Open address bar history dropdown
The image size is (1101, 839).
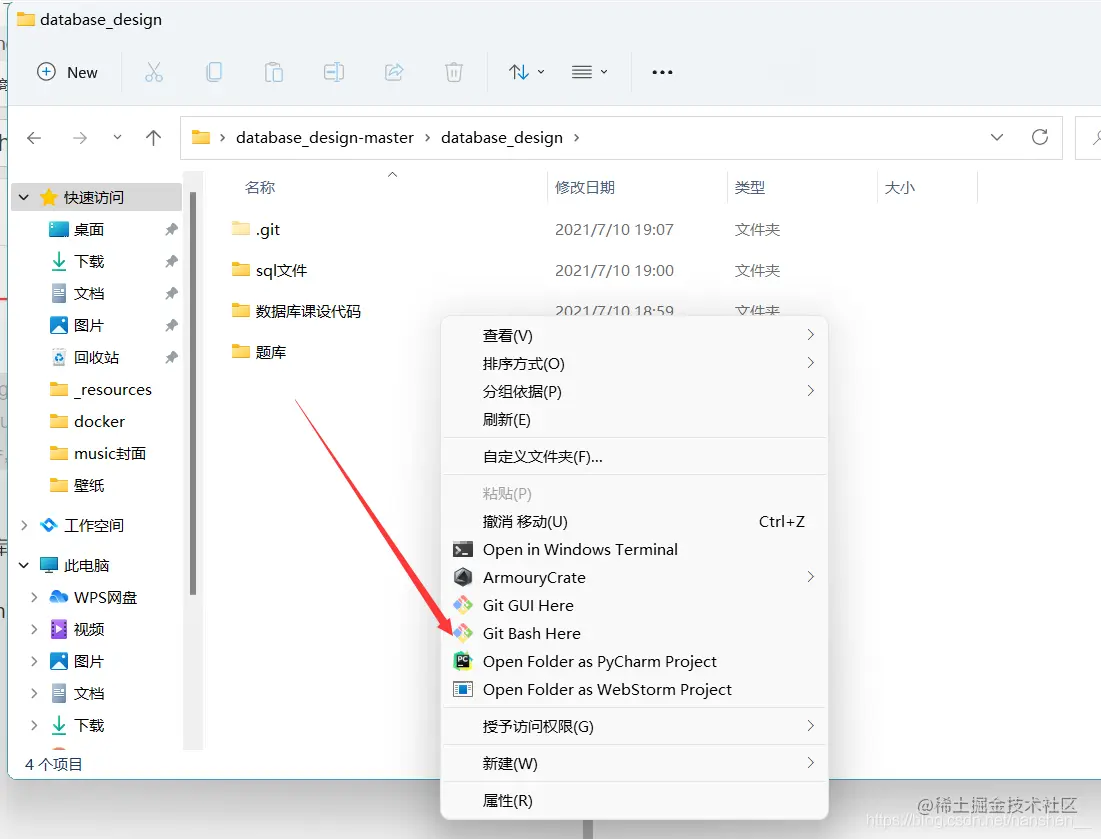tap(996, 138)
